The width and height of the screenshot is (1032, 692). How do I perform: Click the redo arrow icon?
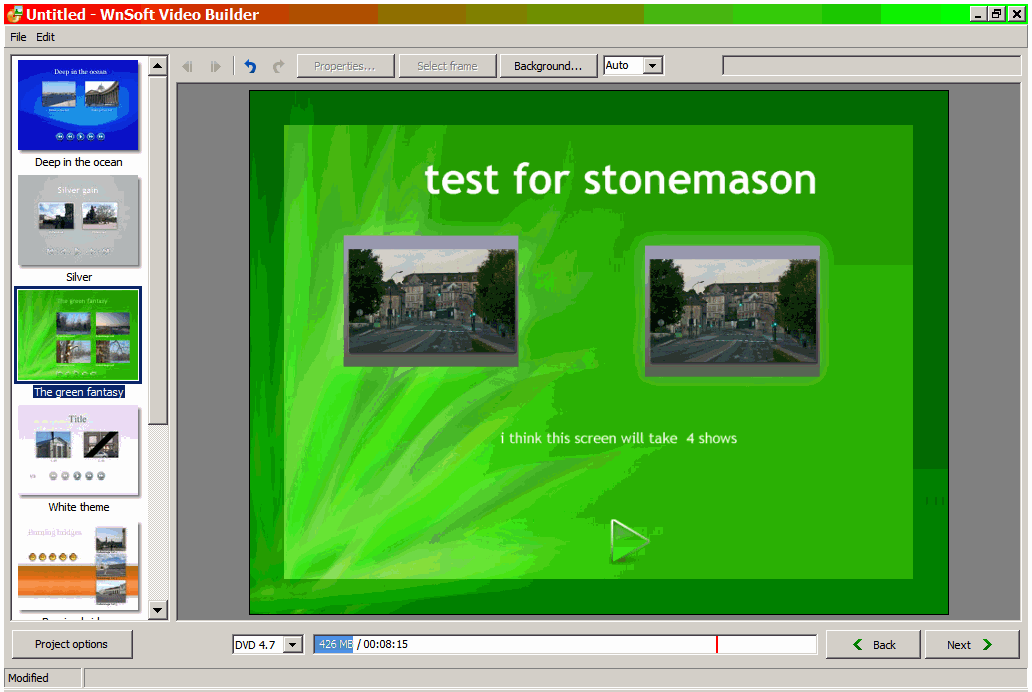(x=278, y=67)
